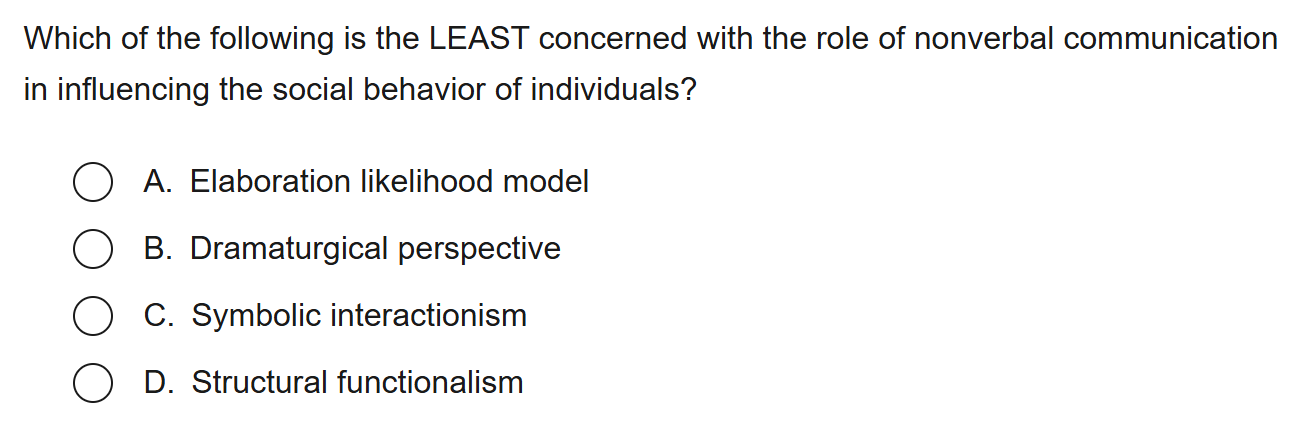This screenshot has width=1305, height=432.
Task: Click the word 'Which' starting the question
Action: [64, 40]
